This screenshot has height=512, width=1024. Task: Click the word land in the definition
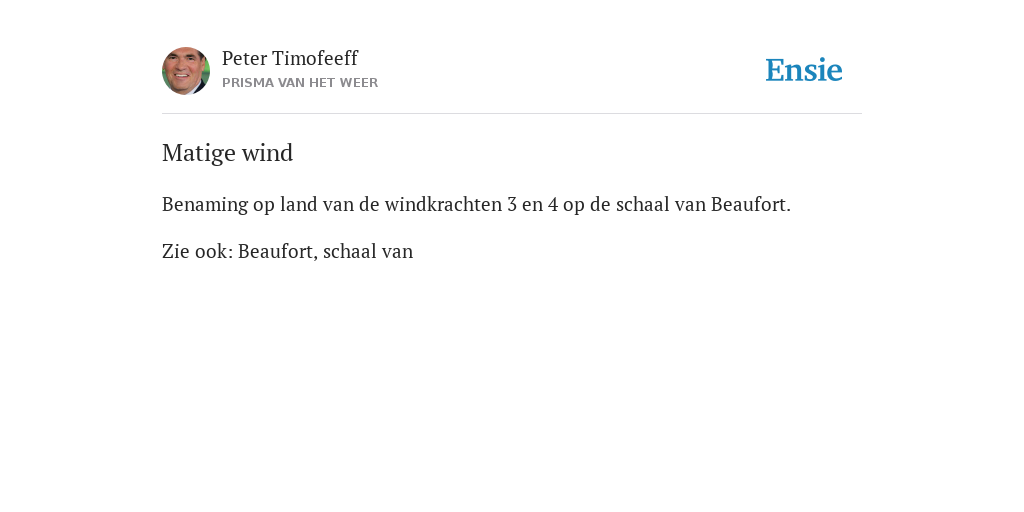tap(294, 204)
